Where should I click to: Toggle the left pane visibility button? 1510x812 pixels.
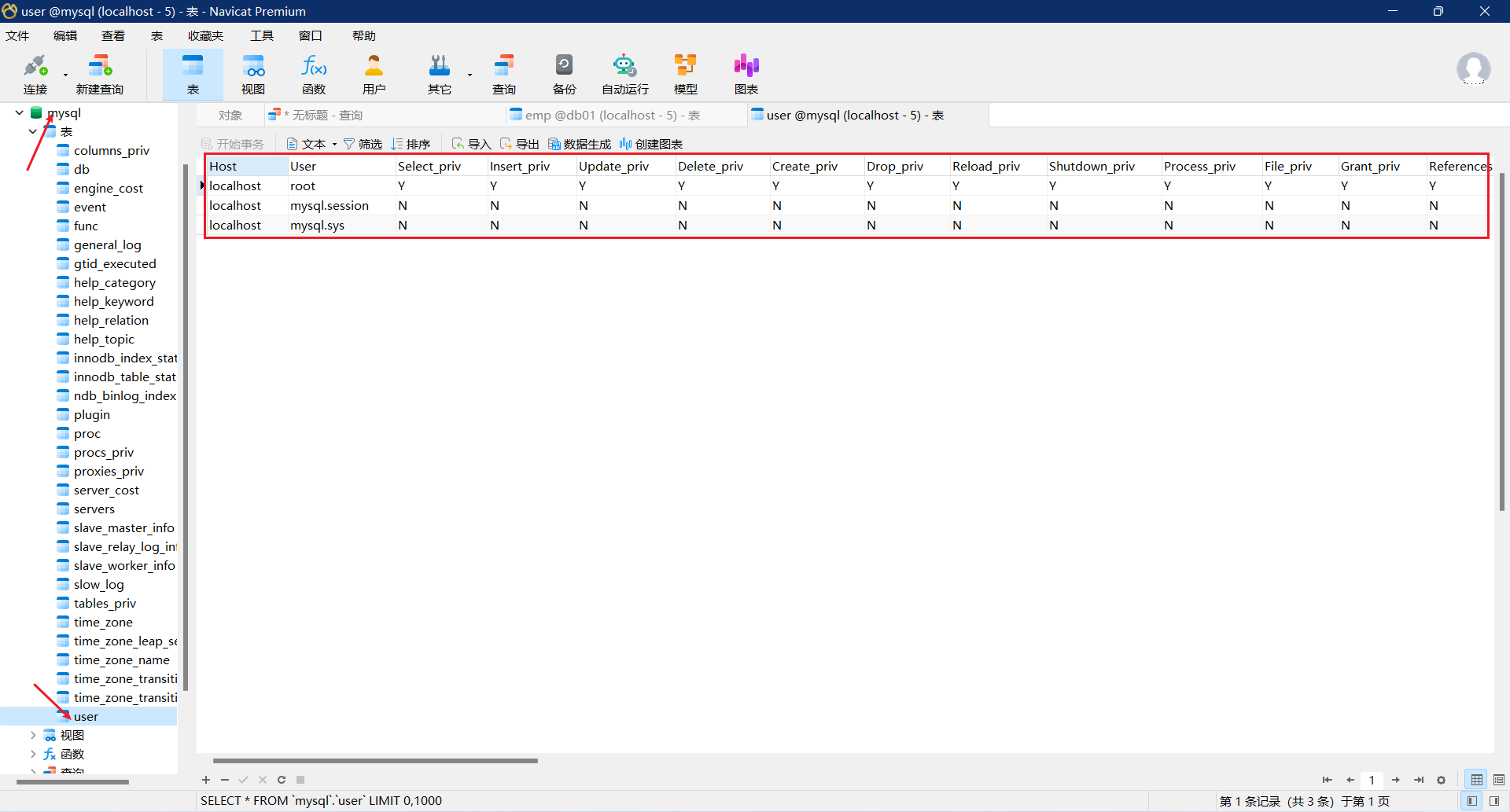[x=1472, y=801]
